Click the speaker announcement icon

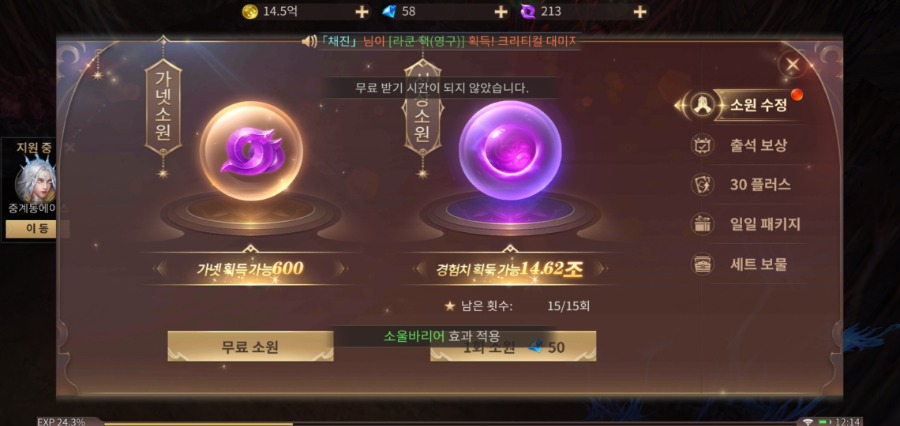(x=309, y=41)
